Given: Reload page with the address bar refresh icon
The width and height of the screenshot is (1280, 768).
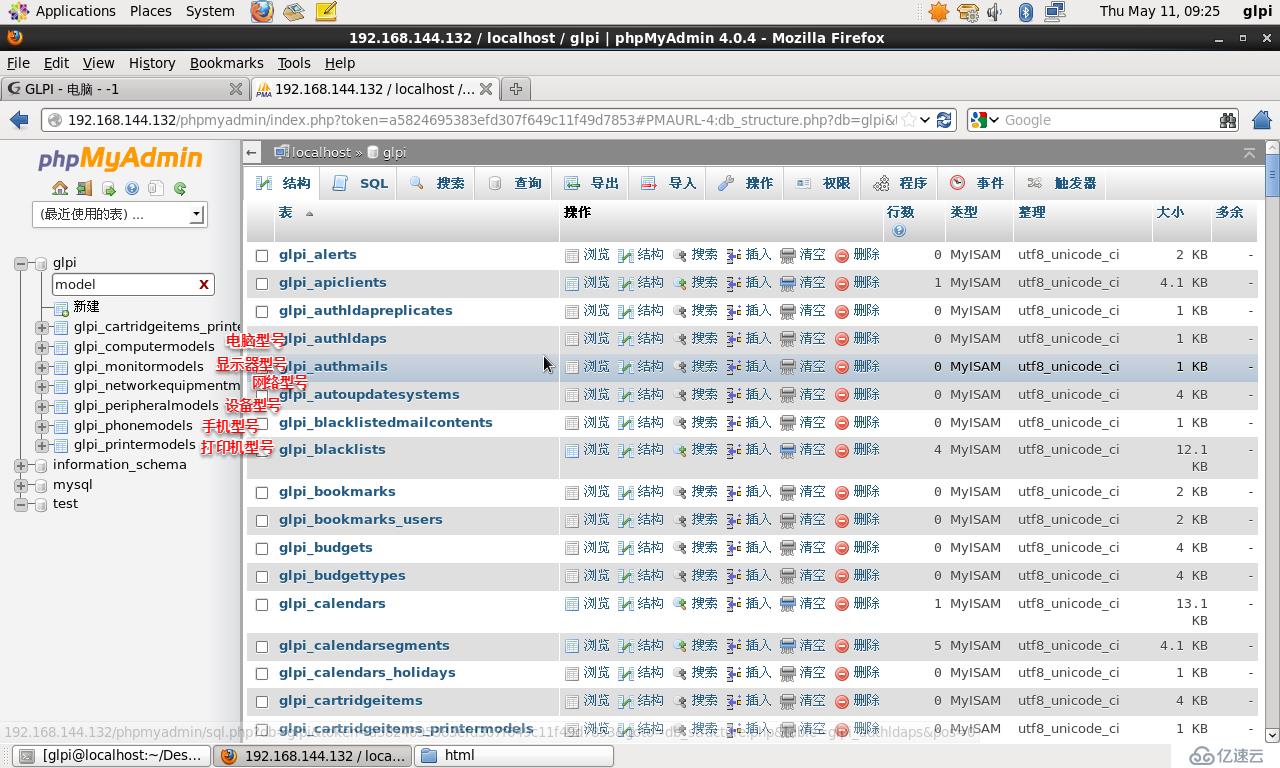Looking at the screenshot, I should [944, 120].
